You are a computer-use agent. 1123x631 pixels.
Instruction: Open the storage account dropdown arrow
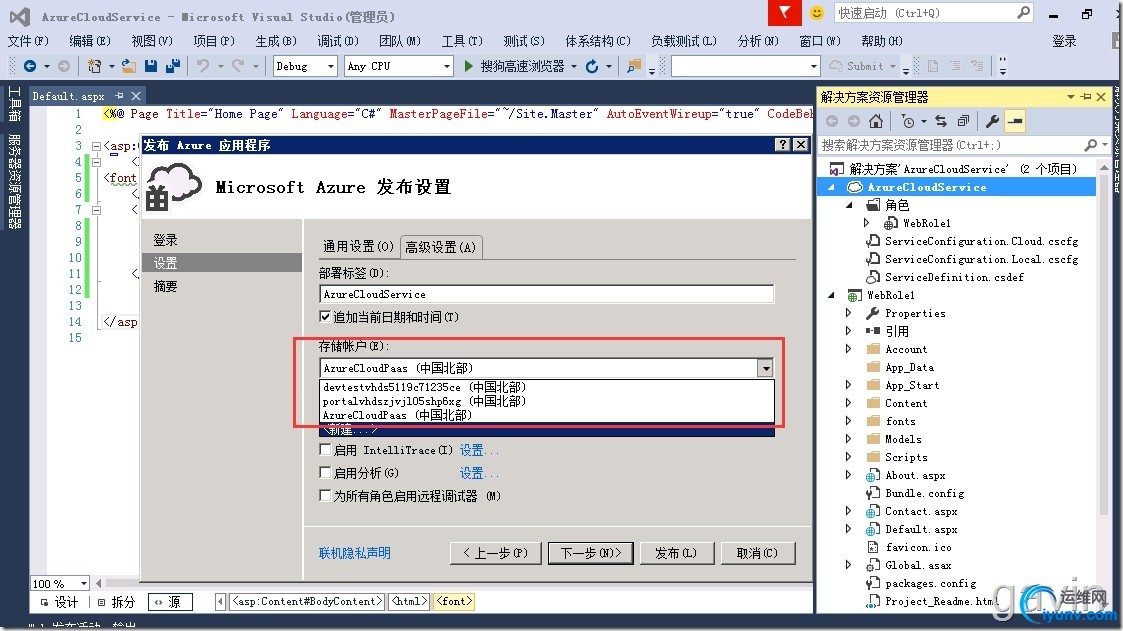tap(766, 368)
